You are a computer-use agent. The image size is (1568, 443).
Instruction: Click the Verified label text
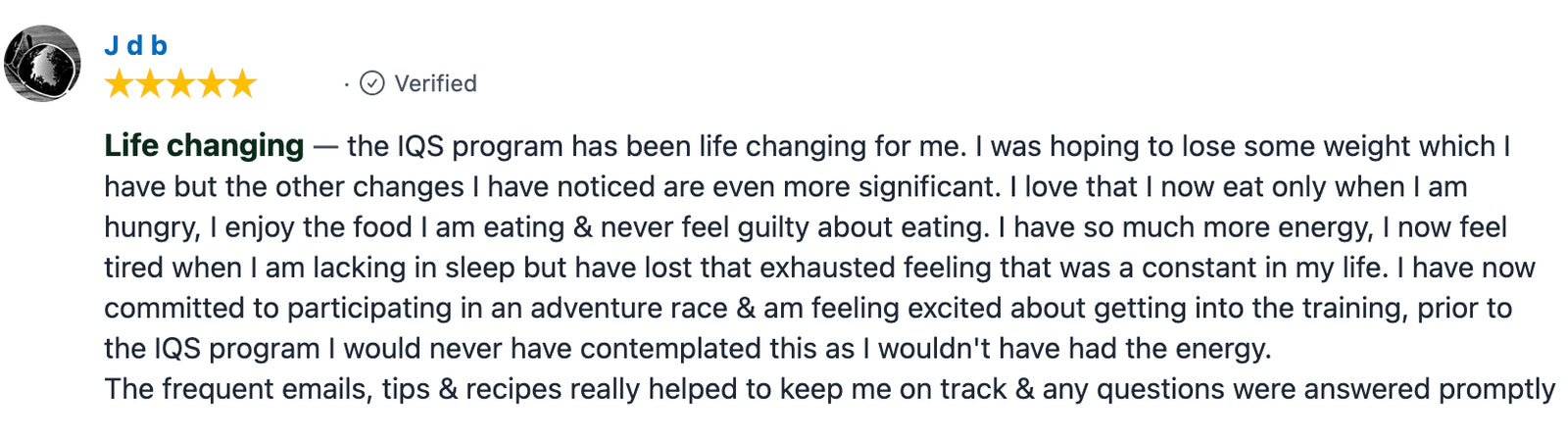[x=435, y=83]
